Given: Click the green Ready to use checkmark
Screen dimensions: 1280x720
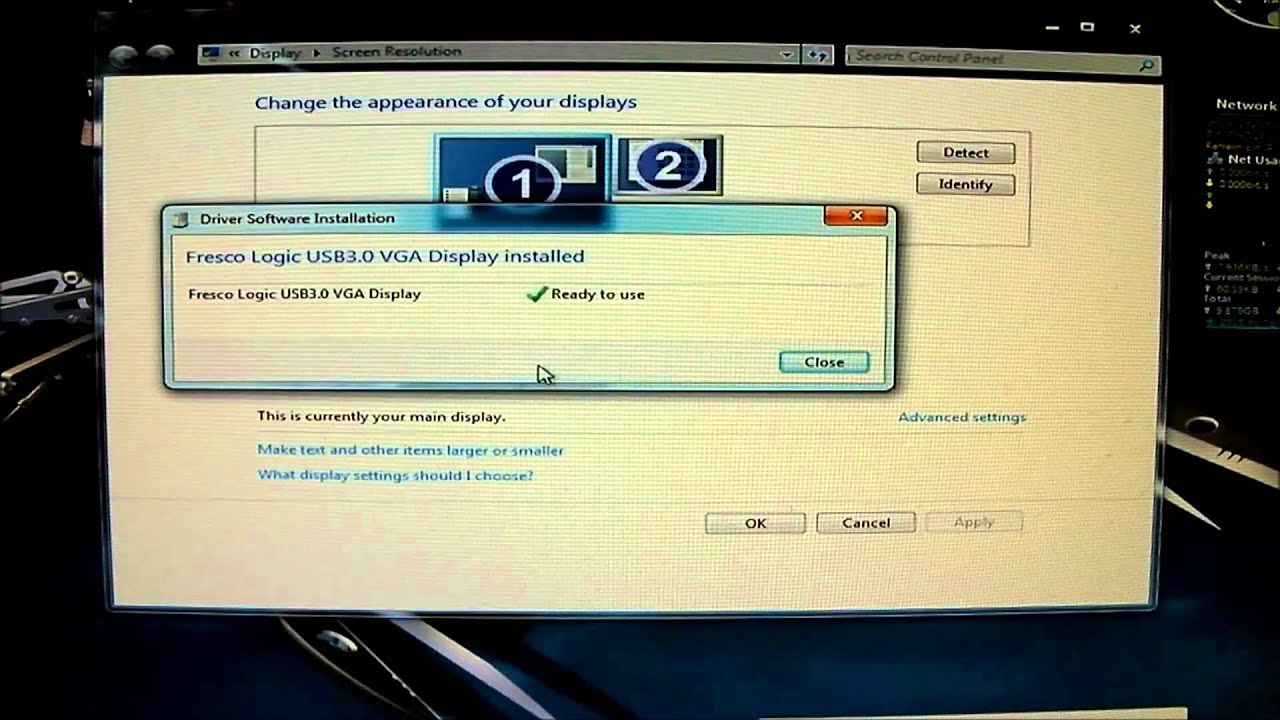Looking at the screenshot, I should (537, 294).
